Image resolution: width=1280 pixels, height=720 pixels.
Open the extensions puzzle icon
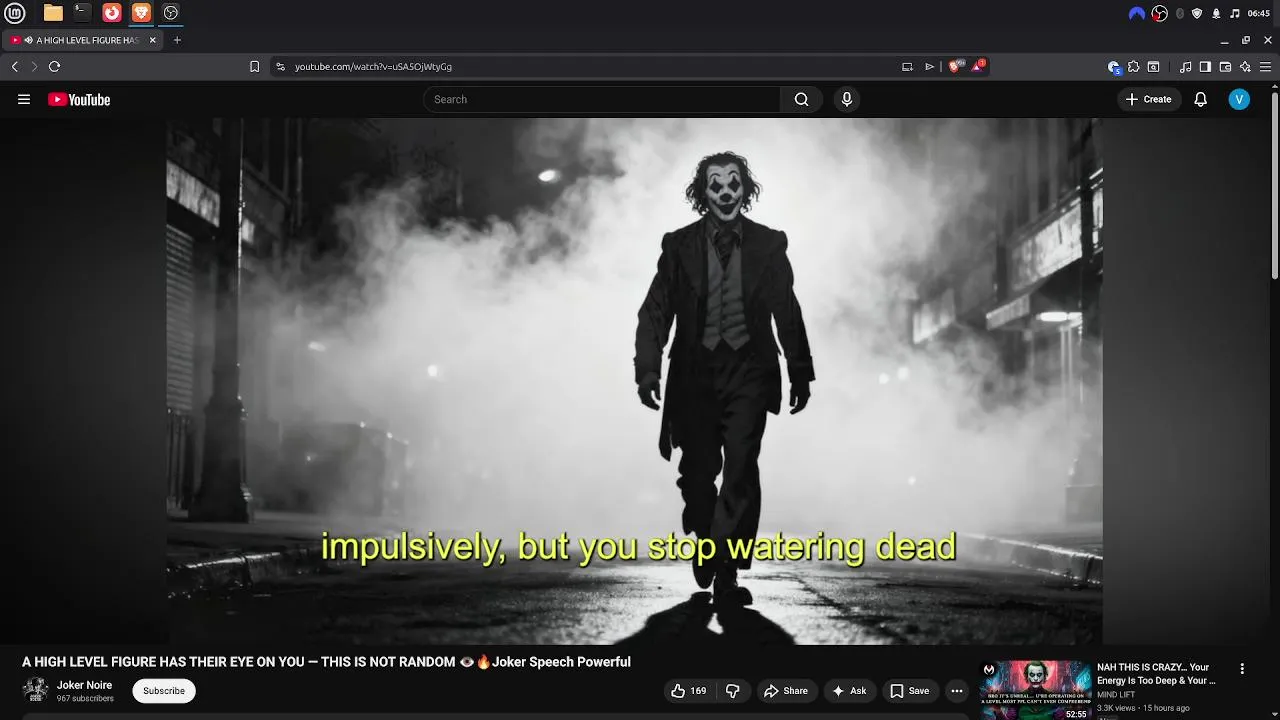(1133, 67)
